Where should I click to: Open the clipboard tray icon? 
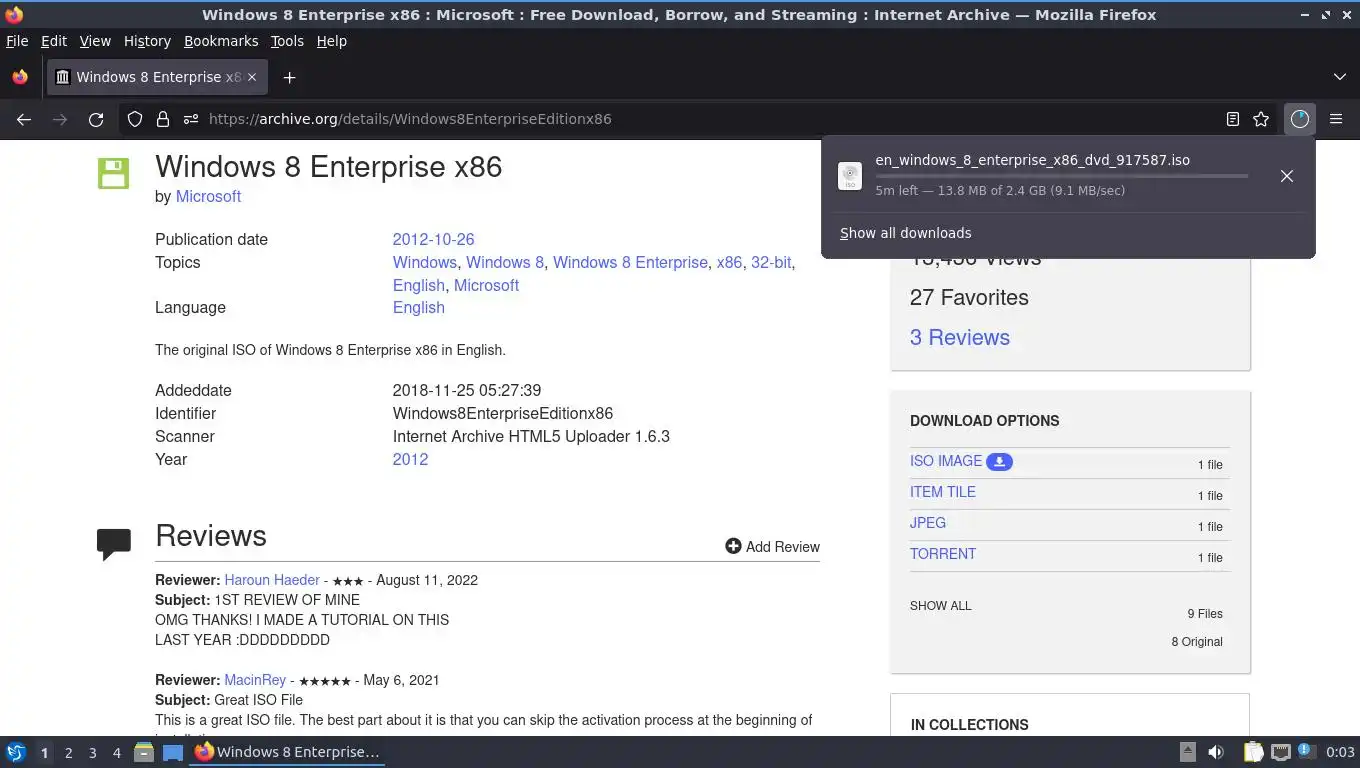point(1253,752)
